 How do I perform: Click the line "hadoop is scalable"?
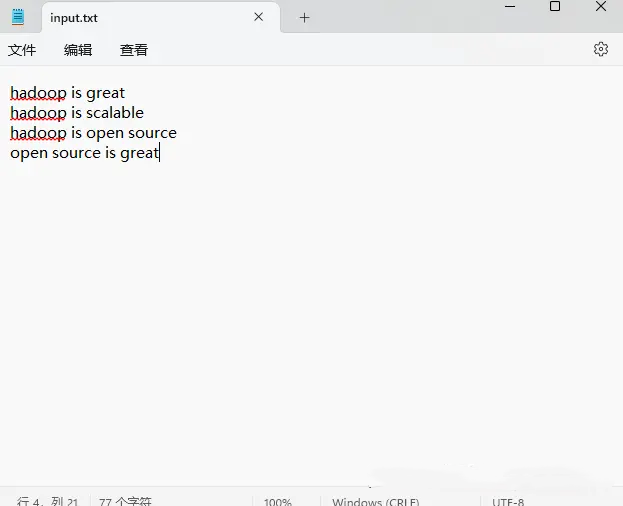point(77,113)
